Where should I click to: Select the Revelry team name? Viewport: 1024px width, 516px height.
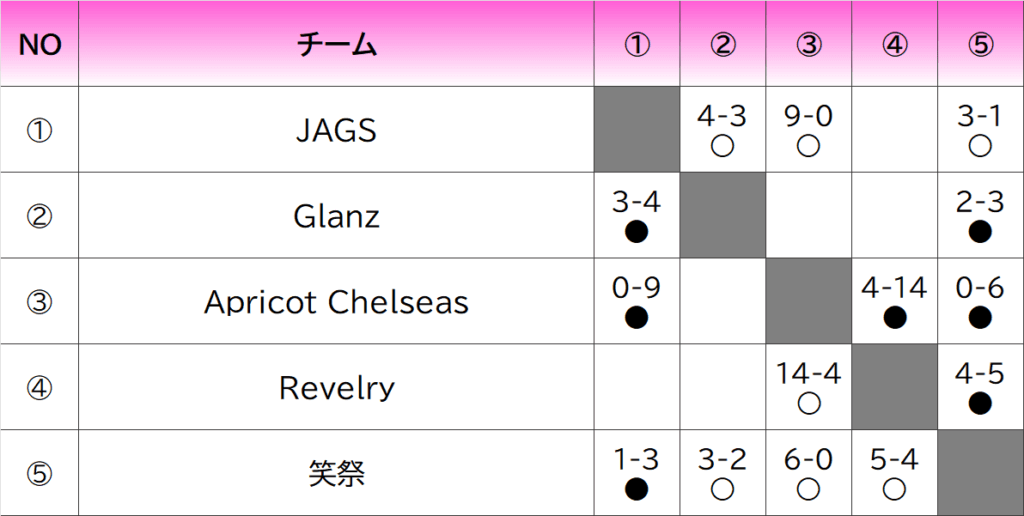point(336,388)
